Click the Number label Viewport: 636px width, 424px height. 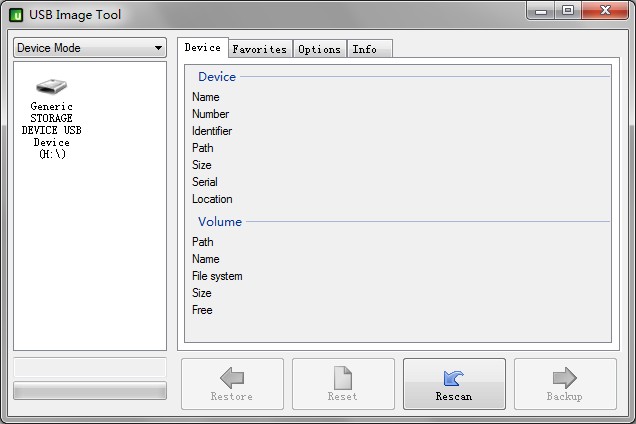click(210, 114)
